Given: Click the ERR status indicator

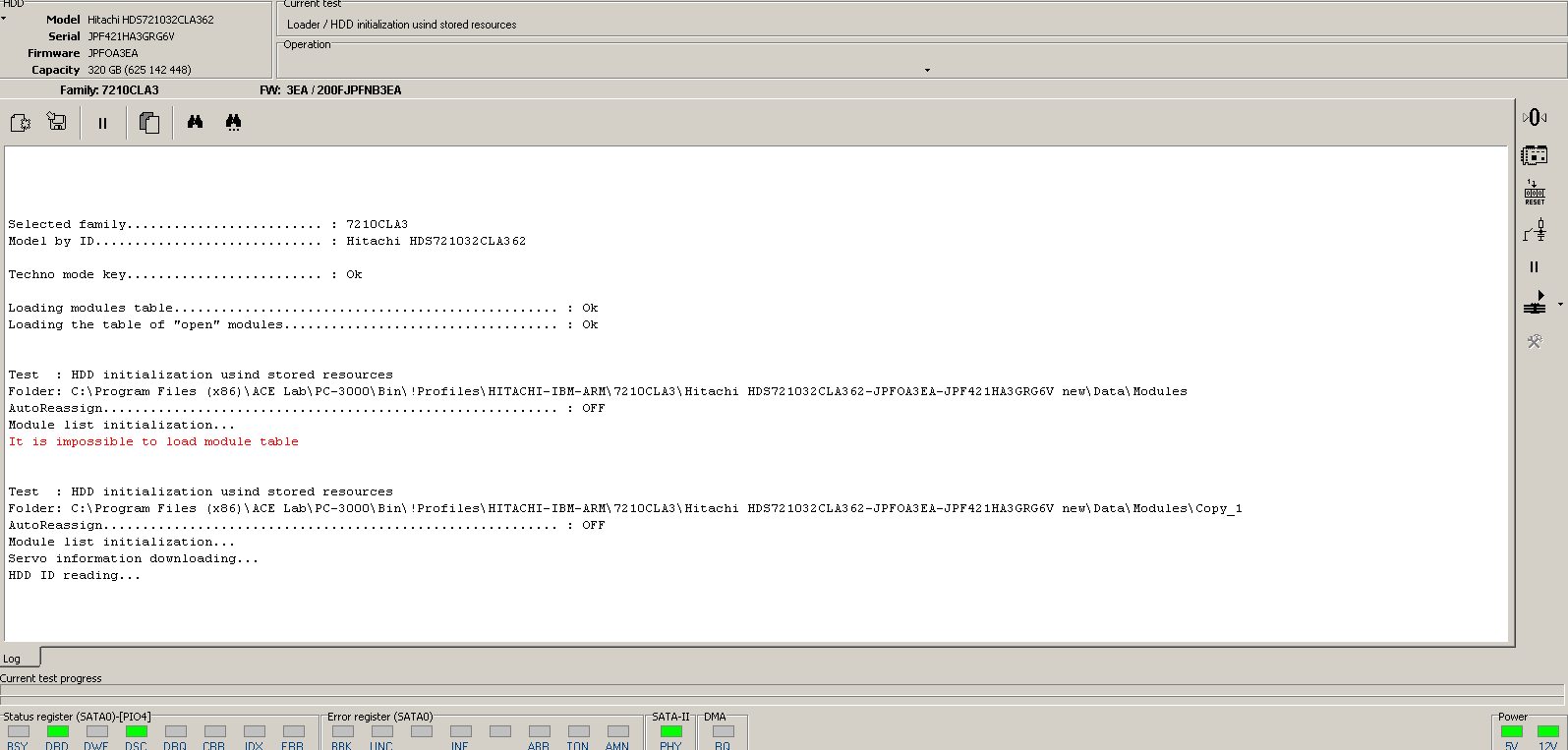Looking at the screenshot, I should 293,731.
